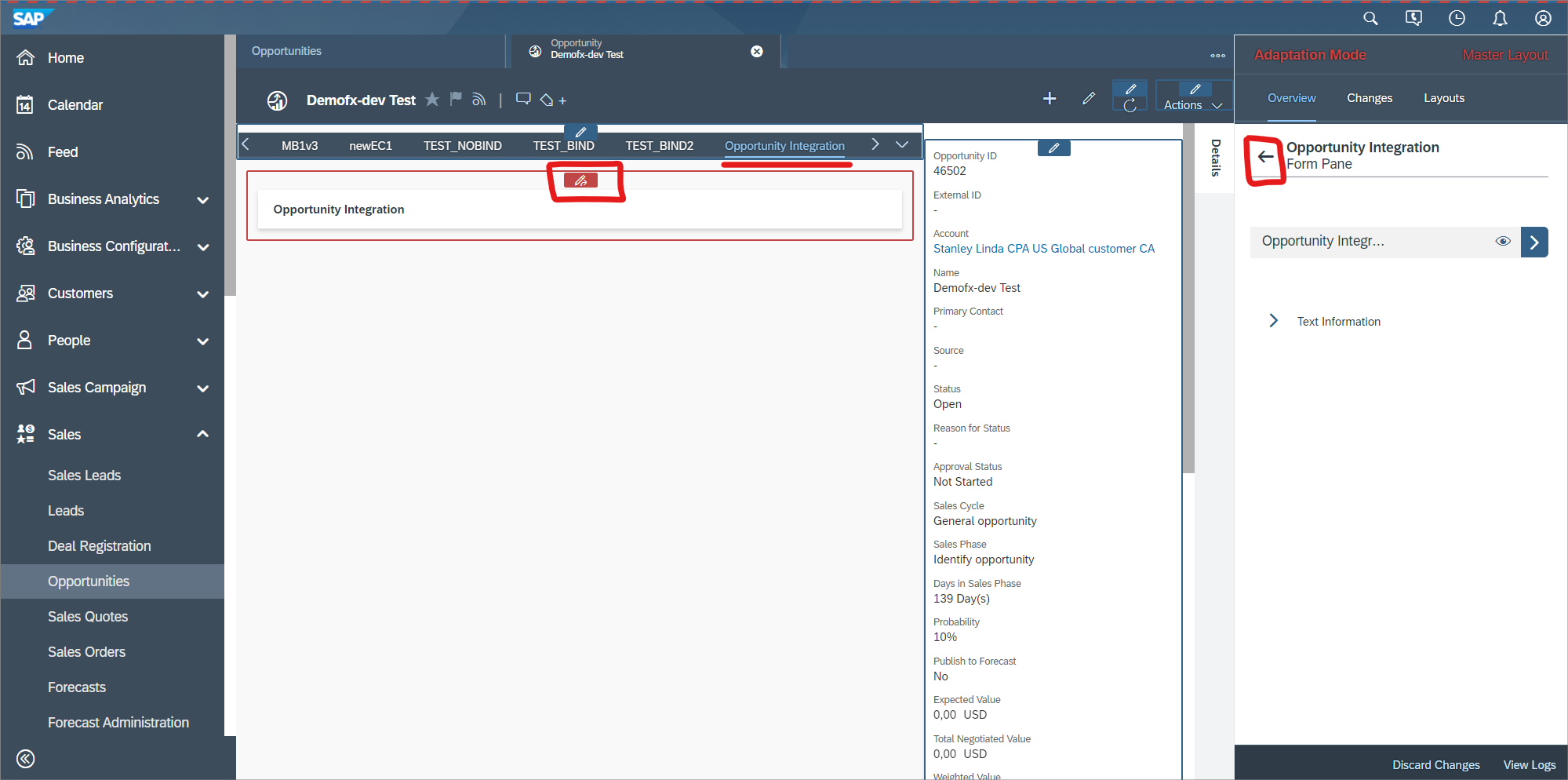Open the Stanley Linda CPA account link
Image resolution: width=1568 pixels, height=780 pixels.
(x=1043, y=249)
